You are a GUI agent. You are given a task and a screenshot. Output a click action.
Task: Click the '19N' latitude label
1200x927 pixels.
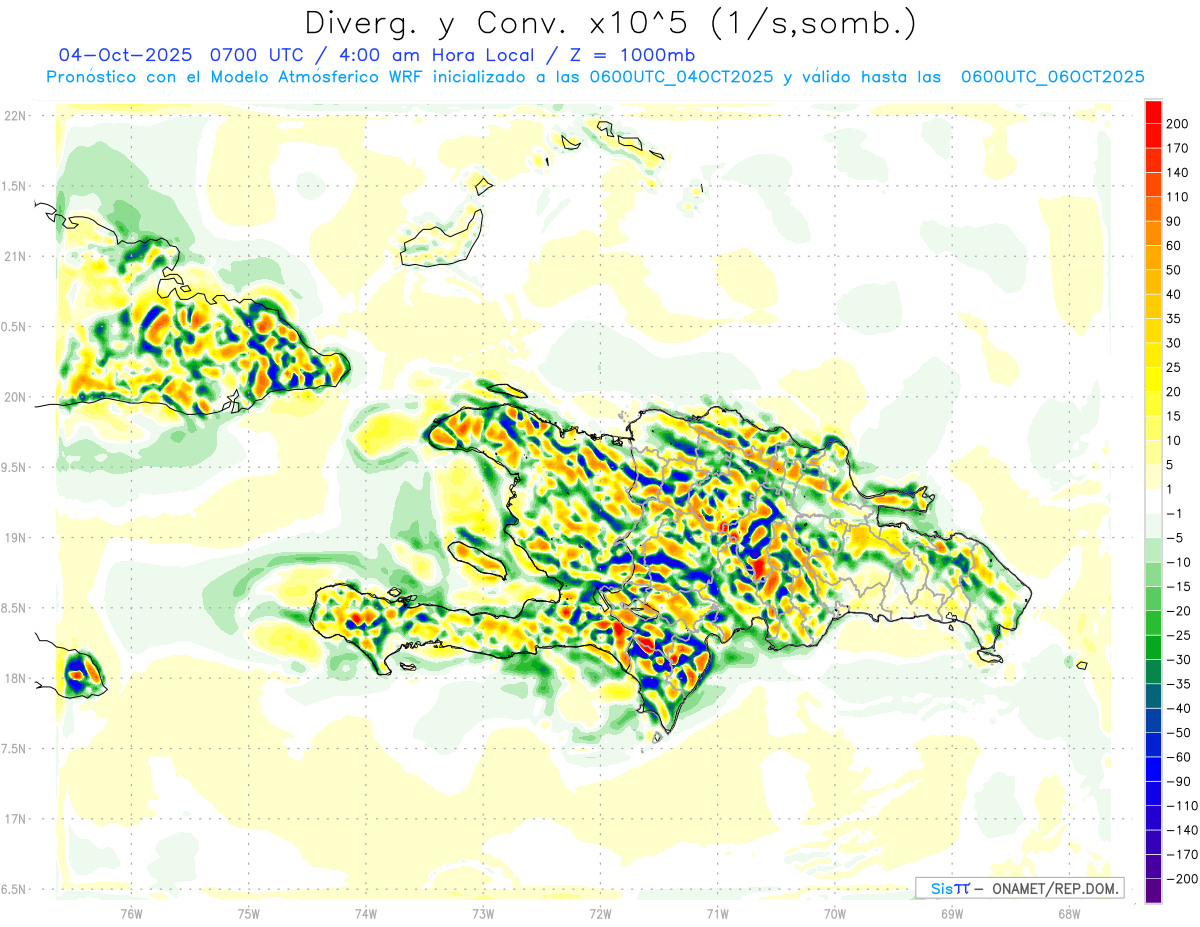(14, 537)
